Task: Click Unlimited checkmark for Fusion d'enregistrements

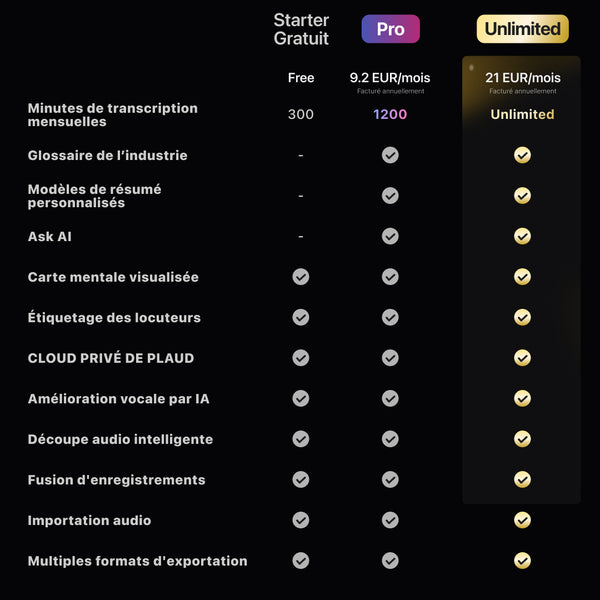Action: click(x=522, y=479)
